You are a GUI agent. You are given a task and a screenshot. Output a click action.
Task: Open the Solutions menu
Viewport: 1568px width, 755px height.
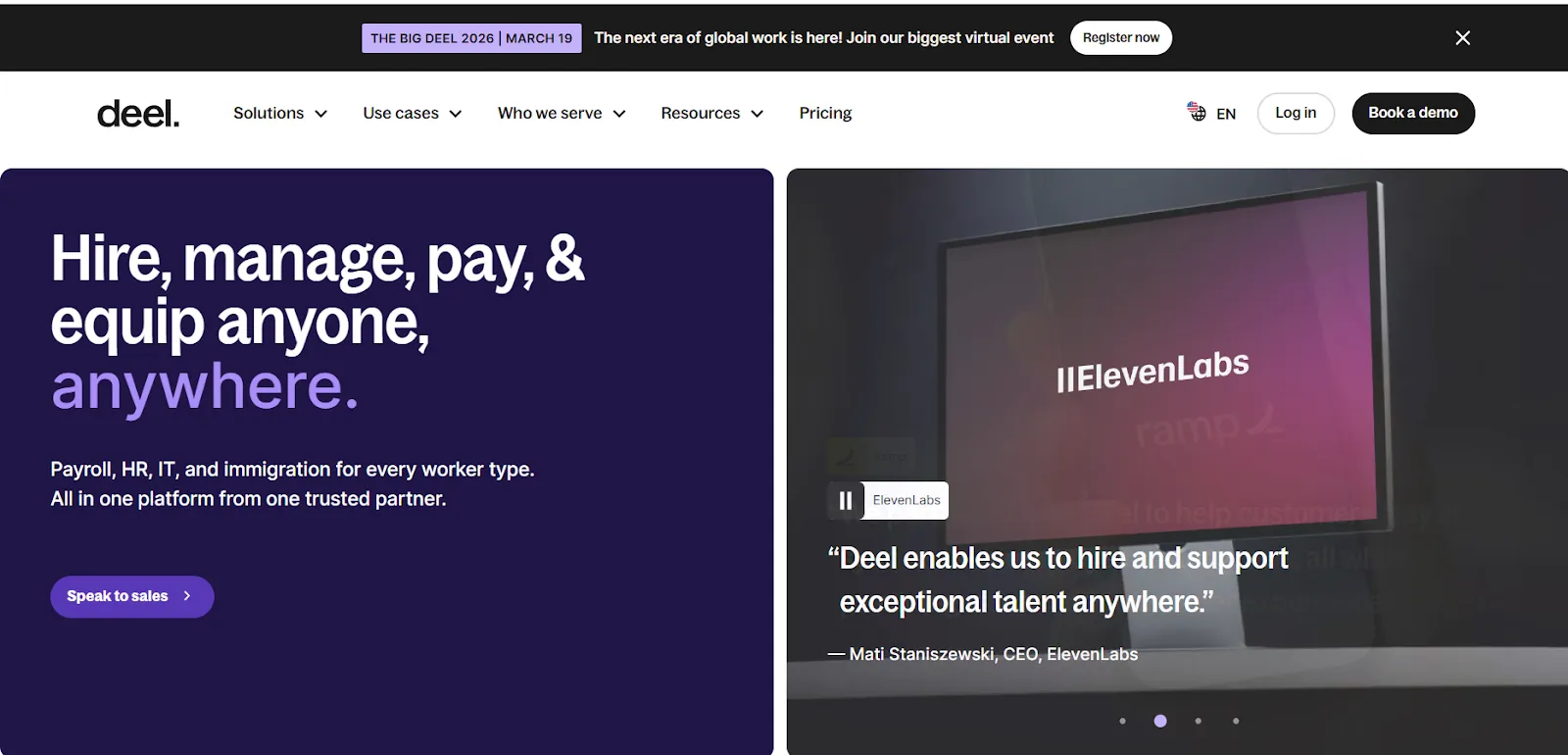pyautogui.click(x=280, y=113)
